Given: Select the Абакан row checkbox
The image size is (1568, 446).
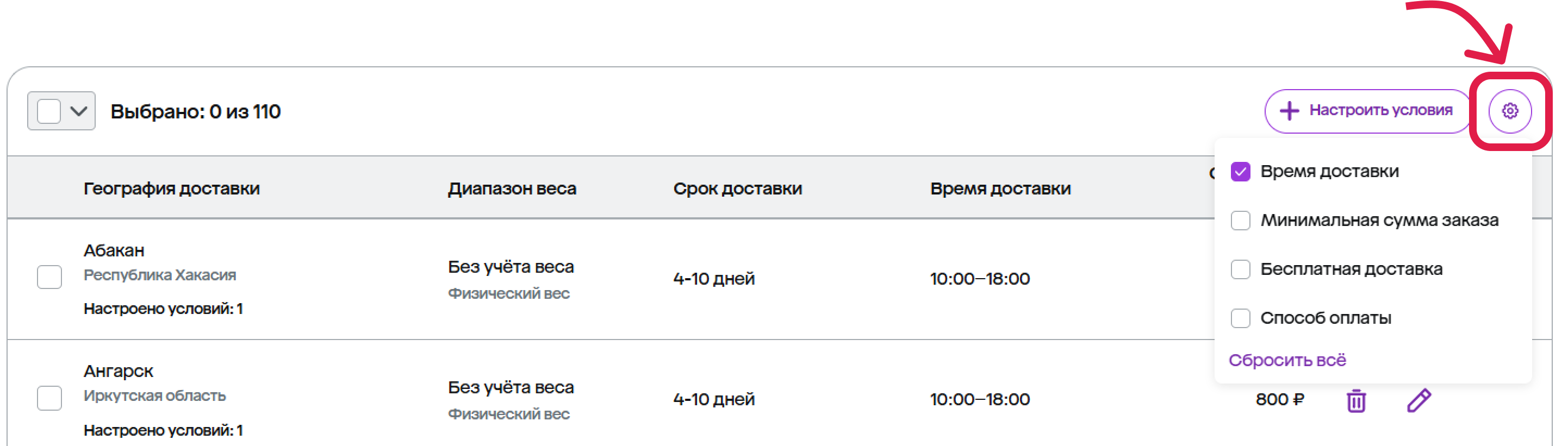Looking at the screenshot, I should (49, 277).
